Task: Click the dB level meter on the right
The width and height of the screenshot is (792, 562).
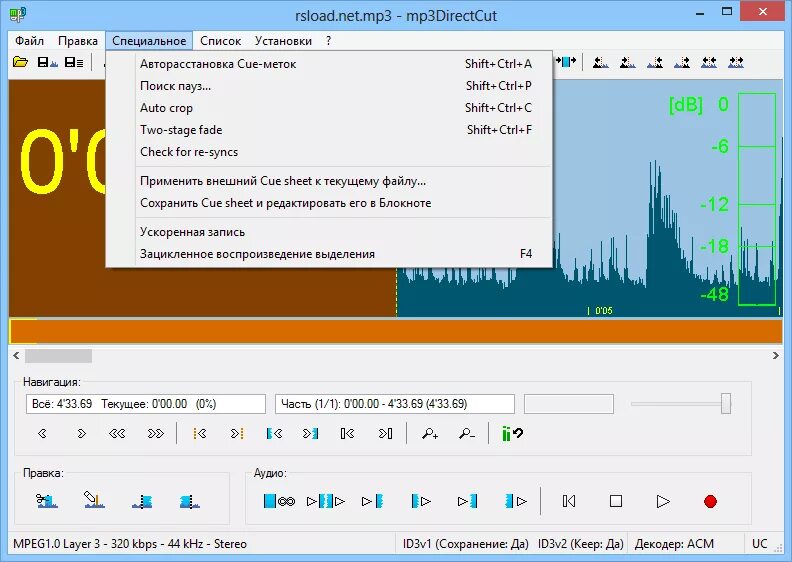Action: coord(757,199)
